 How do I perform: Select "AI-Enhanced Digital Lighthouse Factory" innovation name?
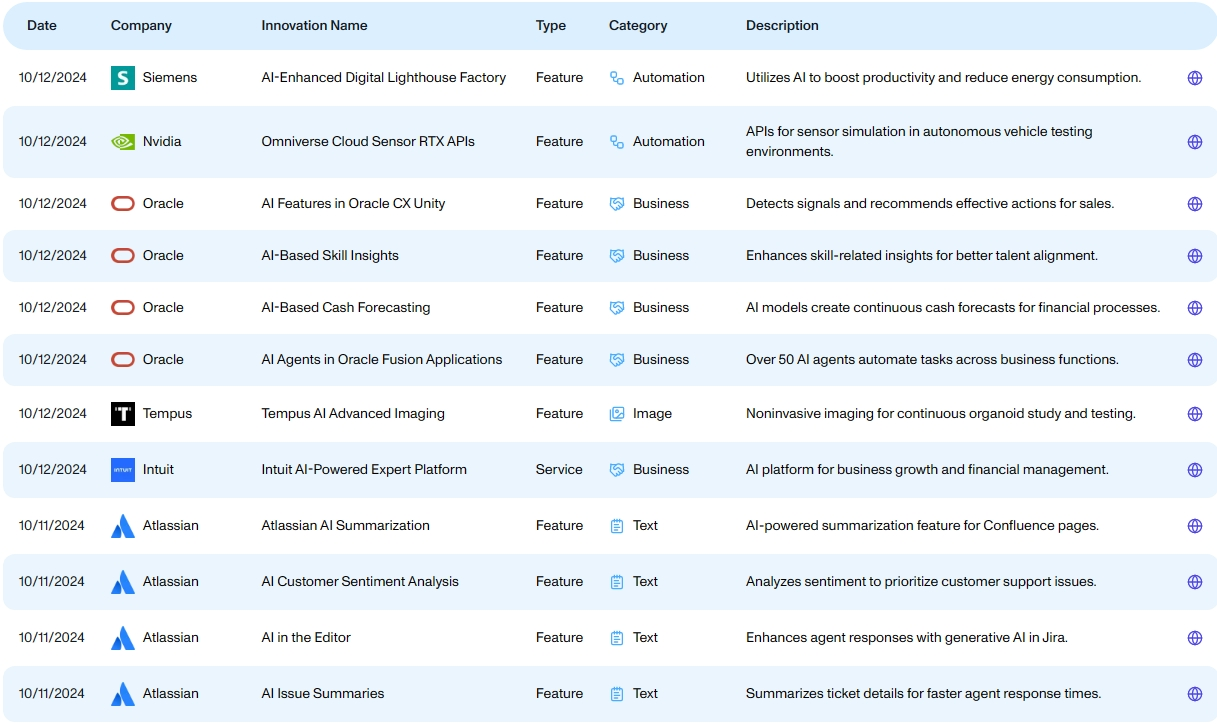[x=384, y=78]
